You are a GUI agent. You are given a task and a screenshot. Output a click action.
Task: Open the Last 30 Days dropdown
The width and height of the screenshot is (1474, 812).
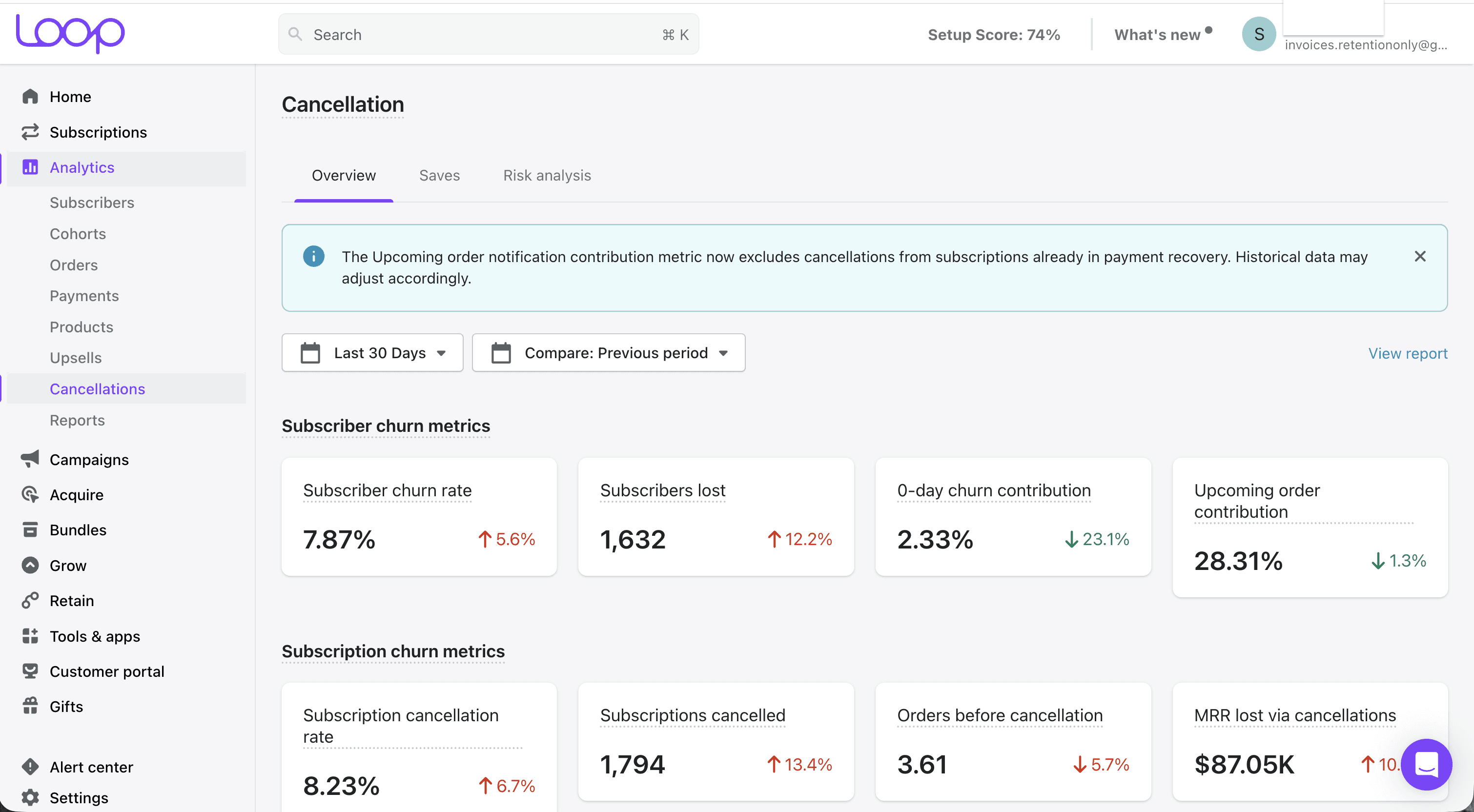click(x=372, y=352)
